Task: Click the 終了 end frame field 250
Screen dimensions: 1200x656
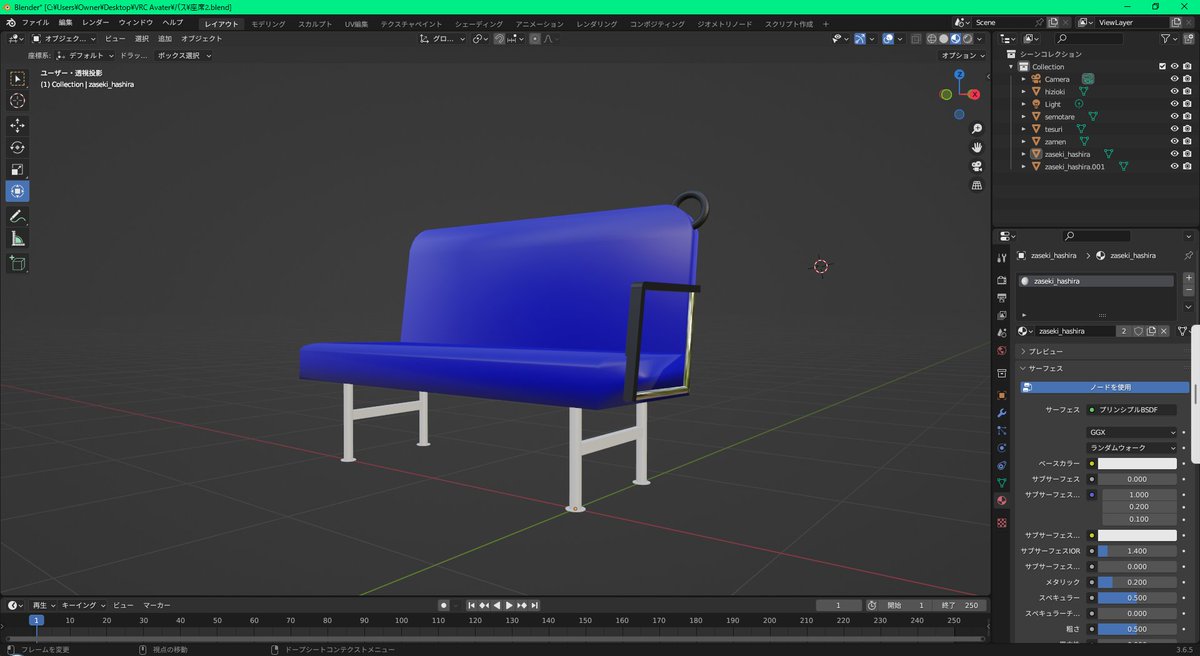Action: (961, 605)
